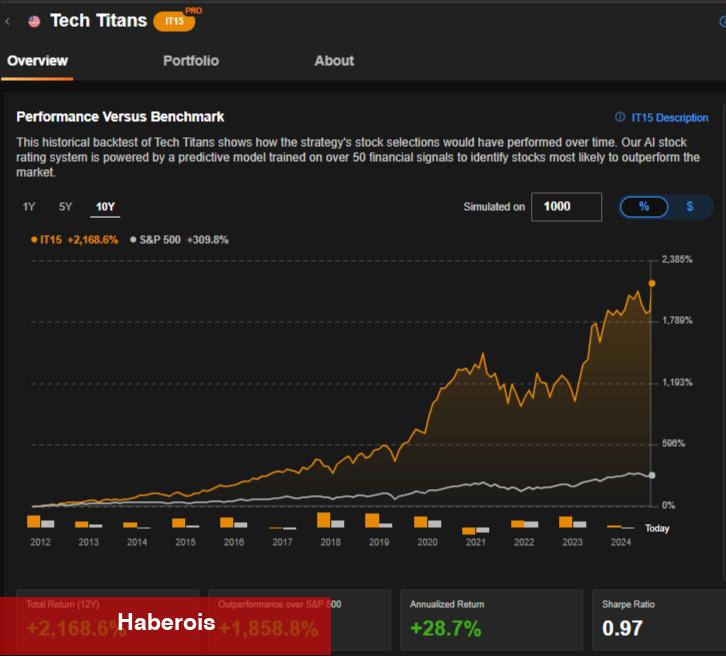Viewport: 726px width, 656px height.
Task: Click the US flag icon
Action: (34, 21)
